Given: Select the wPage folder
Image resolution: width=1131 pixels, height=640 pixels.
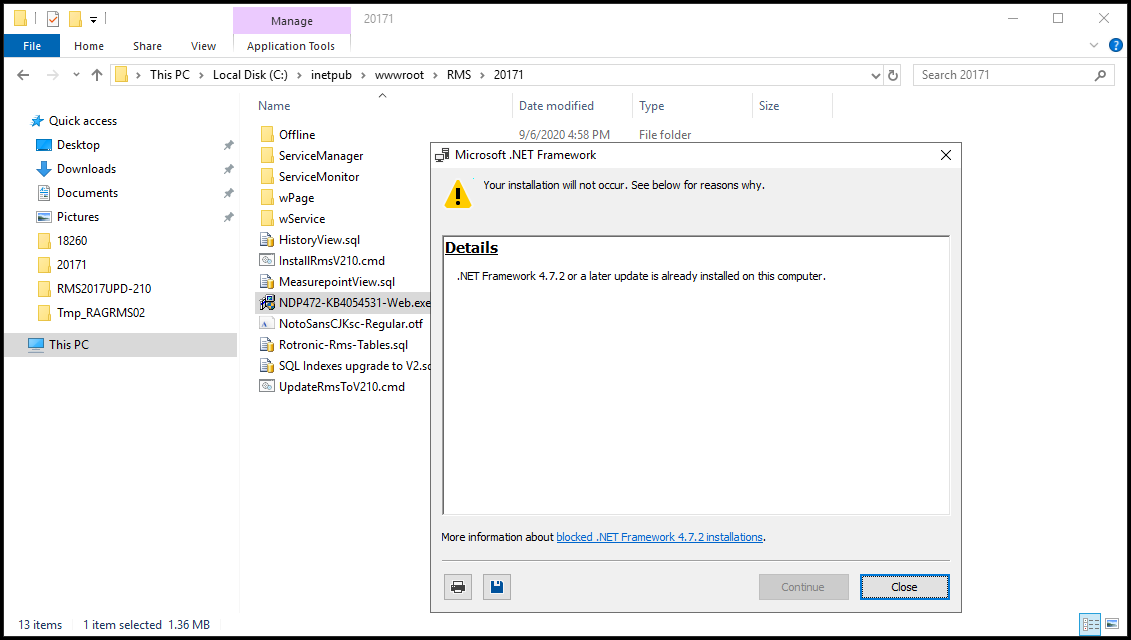Looking at the screenshot, I should (296, 198).
